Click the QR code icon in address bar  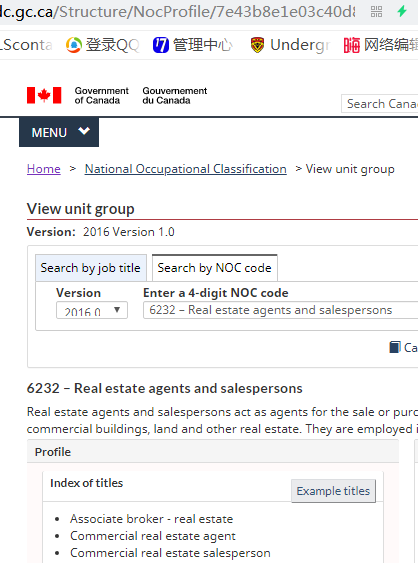coord(376,12)
